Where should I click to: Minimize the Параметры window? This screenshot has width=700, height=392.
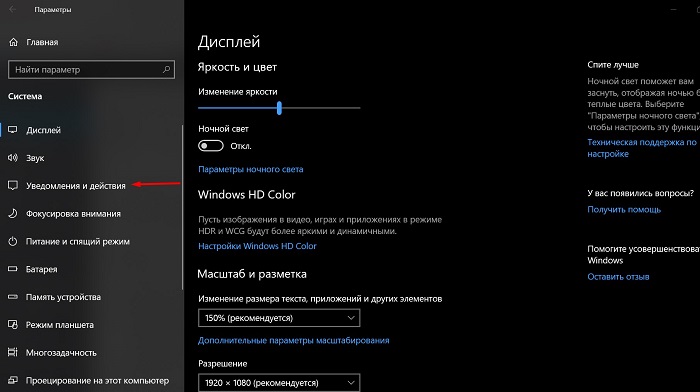tap(673, 9)
